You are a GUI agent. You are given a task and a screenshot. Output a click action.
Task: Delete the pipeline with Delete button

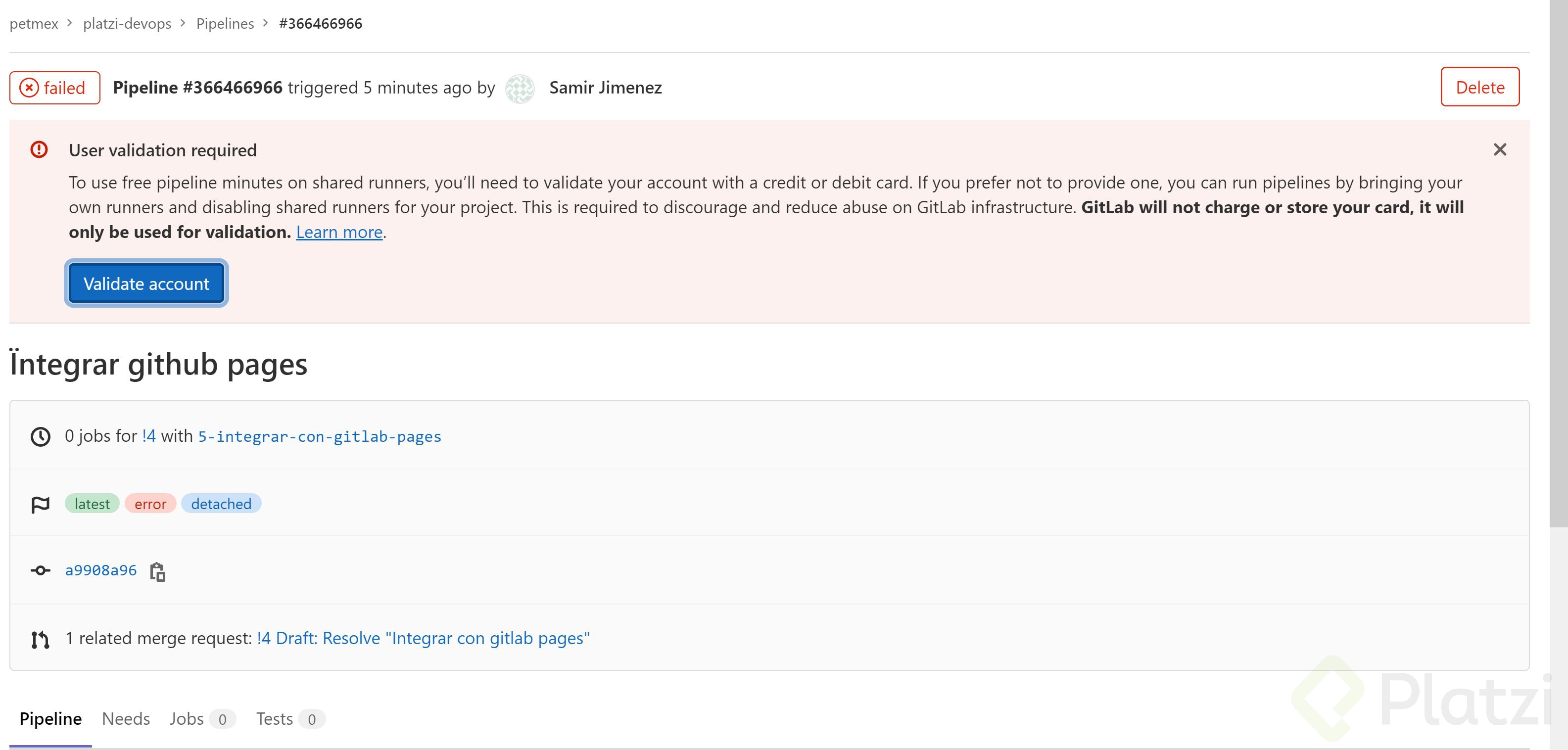click(1480, 87)
